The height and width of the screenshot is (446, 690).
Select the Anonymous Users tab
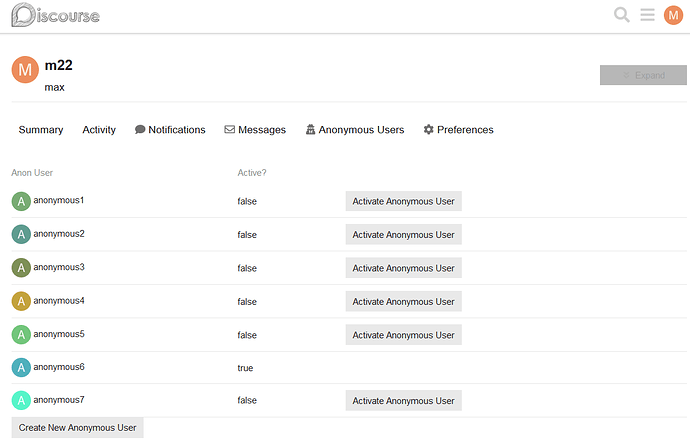[x=355, y=130]
